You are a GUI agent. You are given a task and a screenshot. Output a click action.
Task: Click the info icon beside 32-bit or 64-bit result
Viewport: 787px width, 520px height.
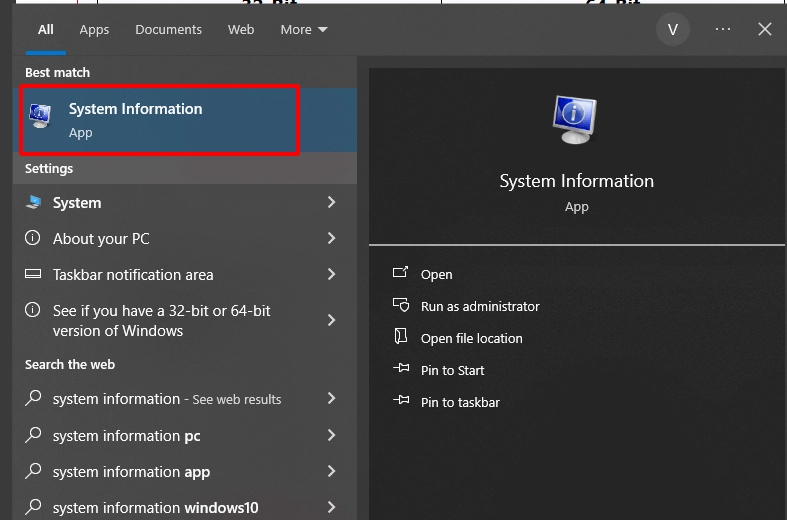[33, 310]
